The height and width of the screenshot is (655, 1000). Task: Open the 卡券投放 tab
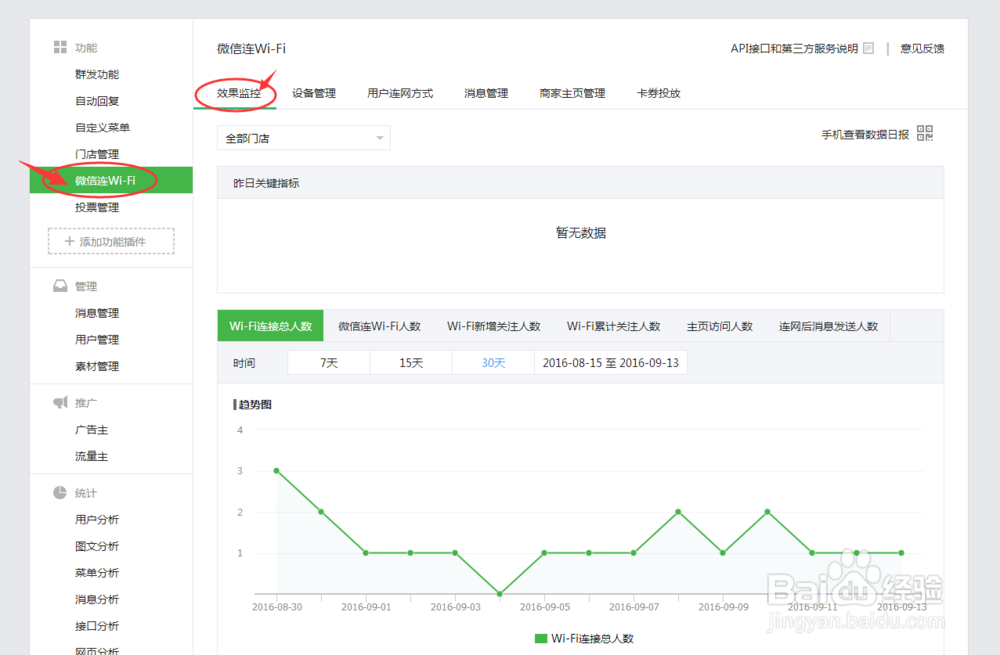coord(658,93)
